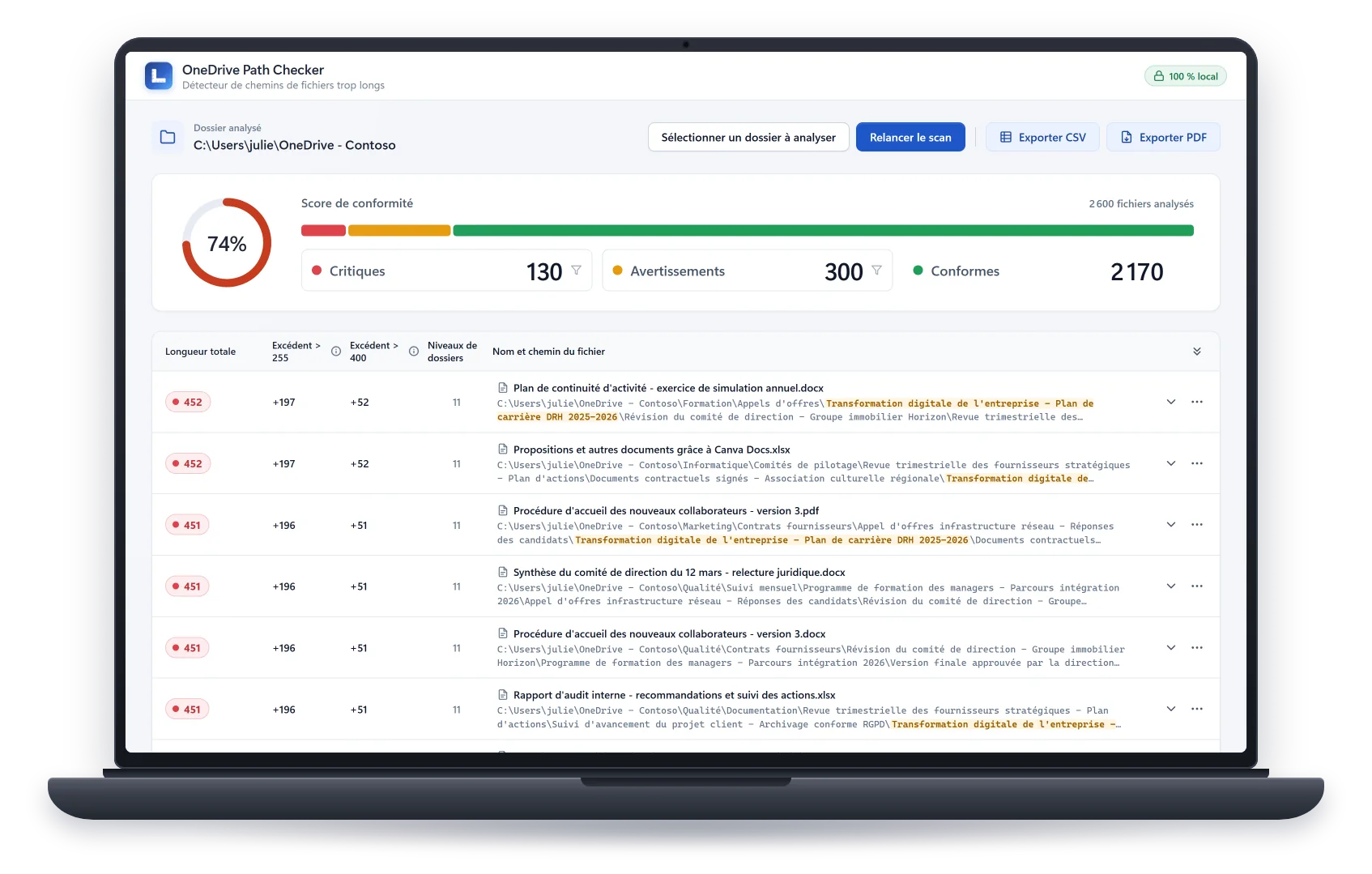The height and width of the screenshot is (874, 1372).
Task: Click the Relancer le scan button
Action: click(910, 137)
